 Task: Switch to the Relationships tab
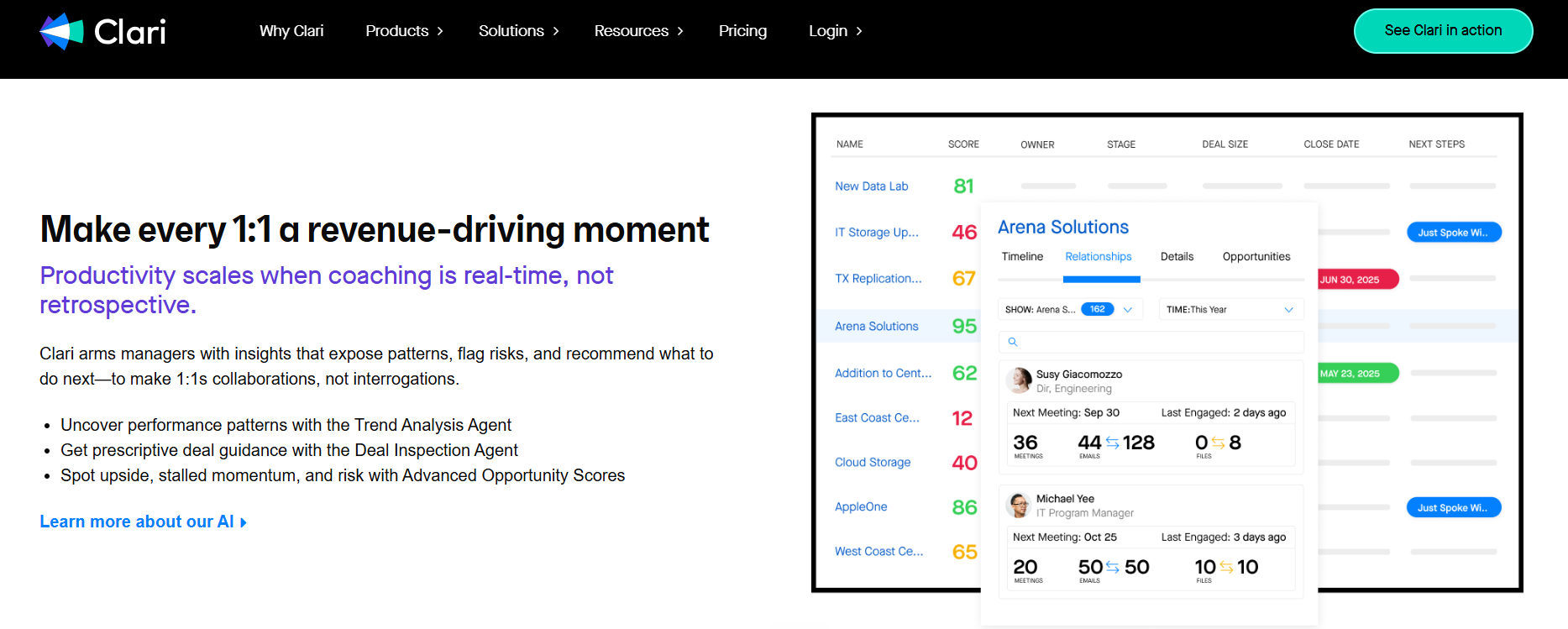(x=1099, y=257)
